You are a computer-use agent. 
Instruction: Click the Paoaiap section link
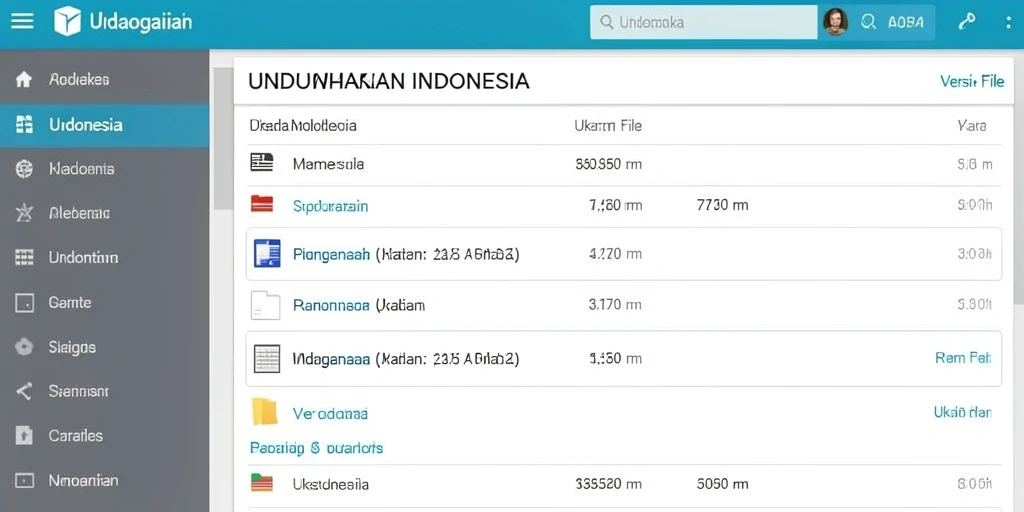316,448
